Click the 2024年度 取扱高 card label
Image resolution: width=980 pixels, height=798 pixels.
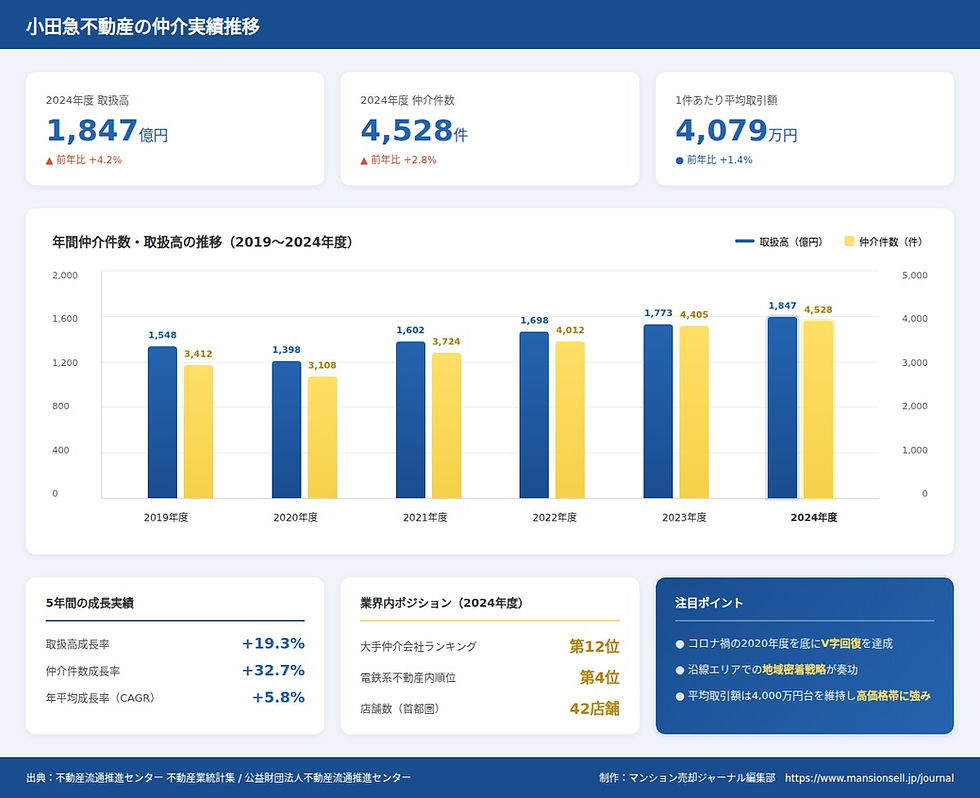[88, 100]
